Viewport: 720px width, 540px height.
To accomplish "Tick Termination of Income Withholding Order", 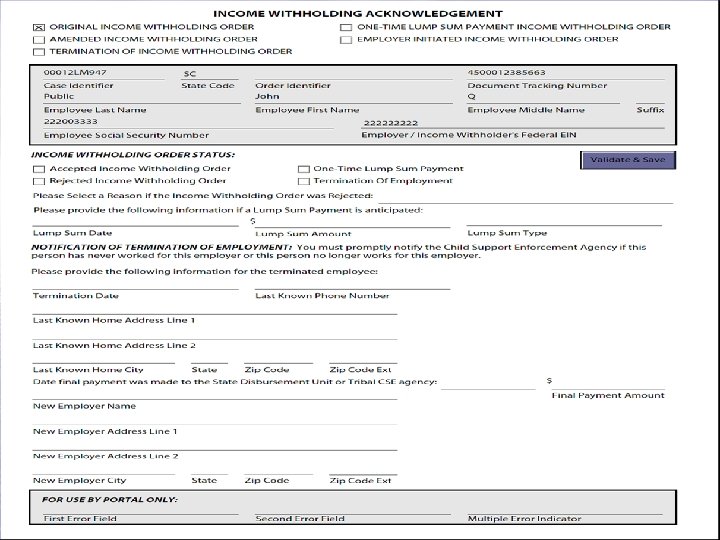I will tap(39, 52).
